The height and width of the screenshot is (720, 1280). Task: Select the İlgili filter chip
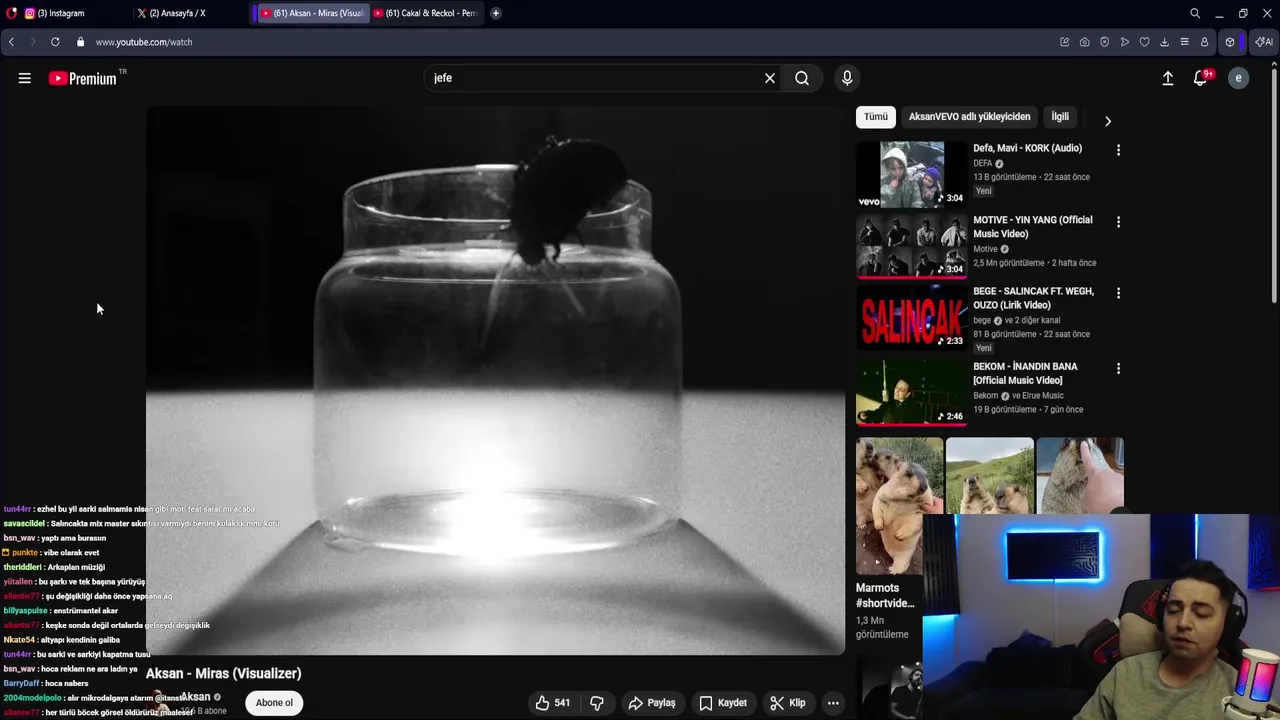coord(1060,117)
